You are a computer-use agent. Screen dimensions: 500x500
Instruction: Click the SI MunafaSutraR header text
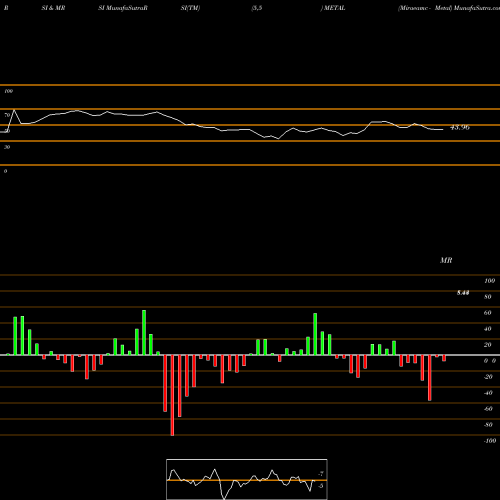pos(123,8)
